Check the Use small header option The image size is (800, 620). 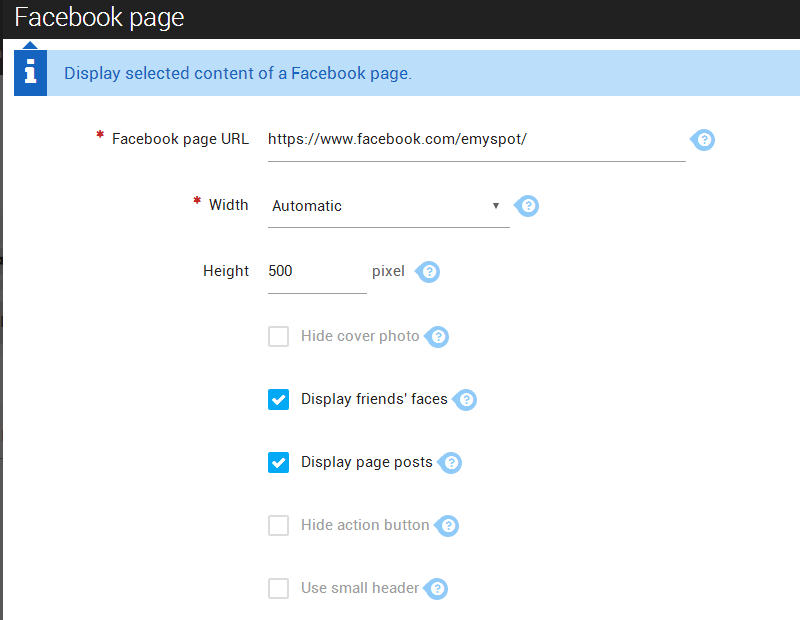279,588
